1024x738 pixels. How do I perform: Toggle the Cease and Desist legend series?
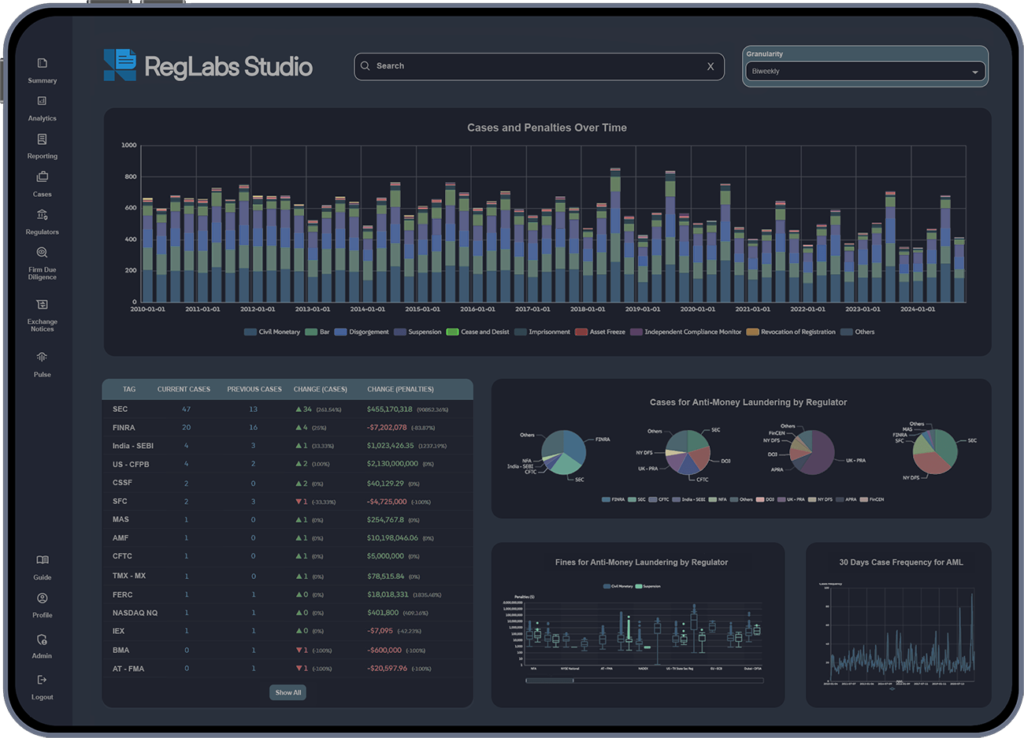pyautogui.click(x=477, y=332)
